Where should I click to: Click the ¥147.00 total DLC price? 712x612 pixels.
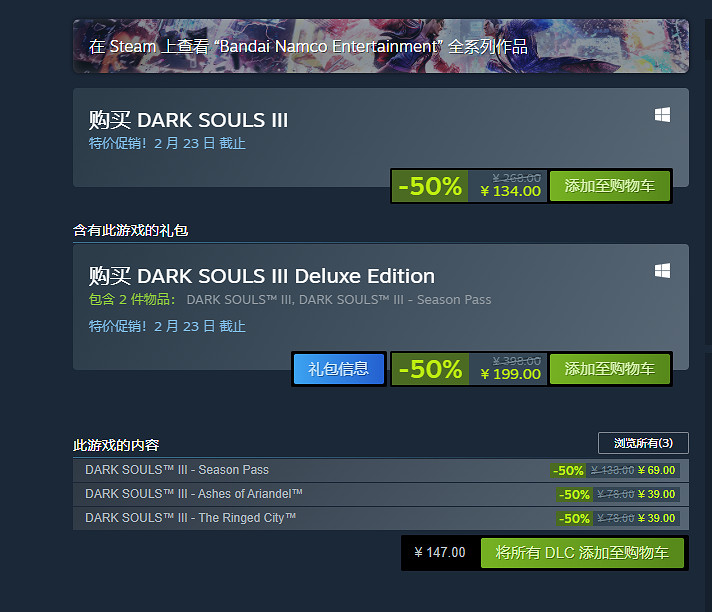tap(440, 552)
